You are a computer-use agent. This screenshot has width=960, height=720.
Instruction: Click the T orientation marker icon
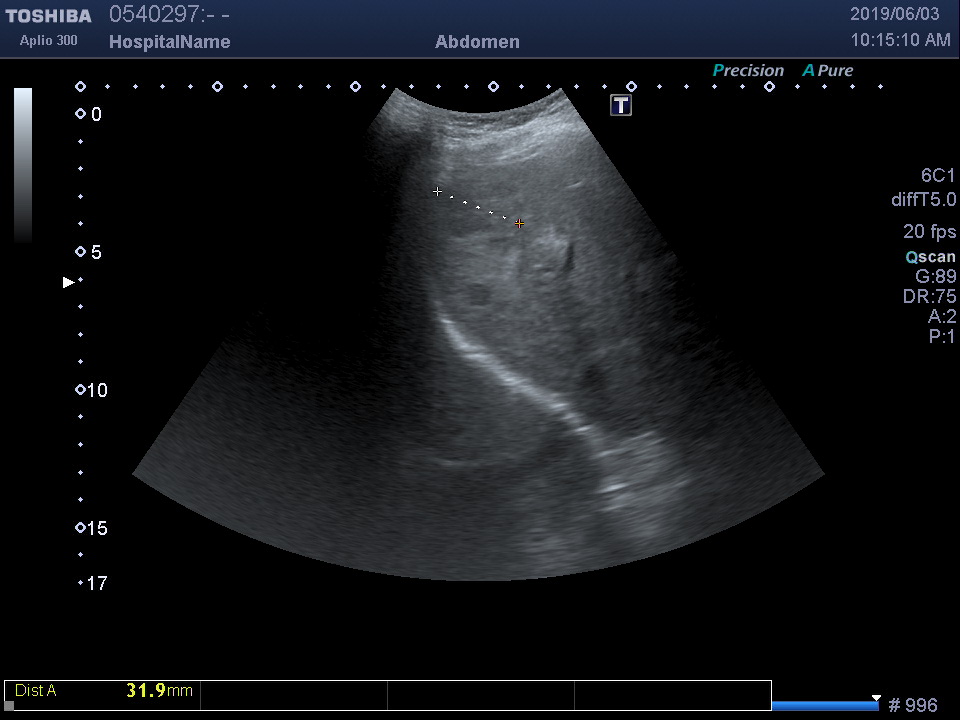(x=621, y=105)
